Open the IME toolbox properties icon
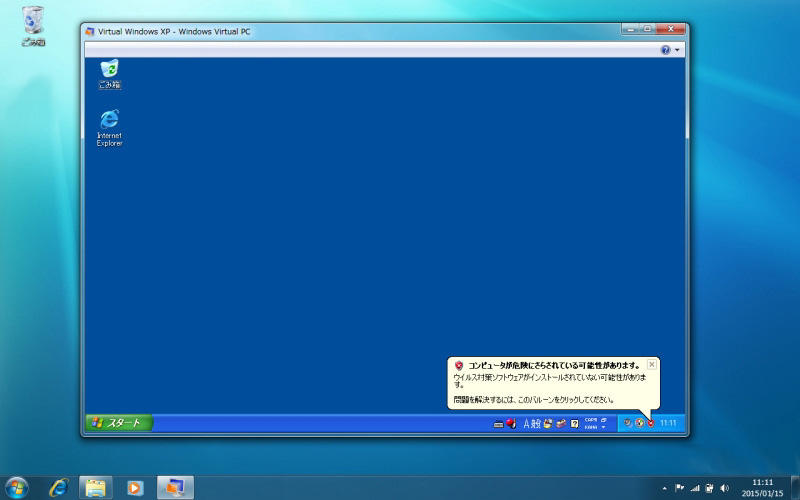 pos(561,423)
